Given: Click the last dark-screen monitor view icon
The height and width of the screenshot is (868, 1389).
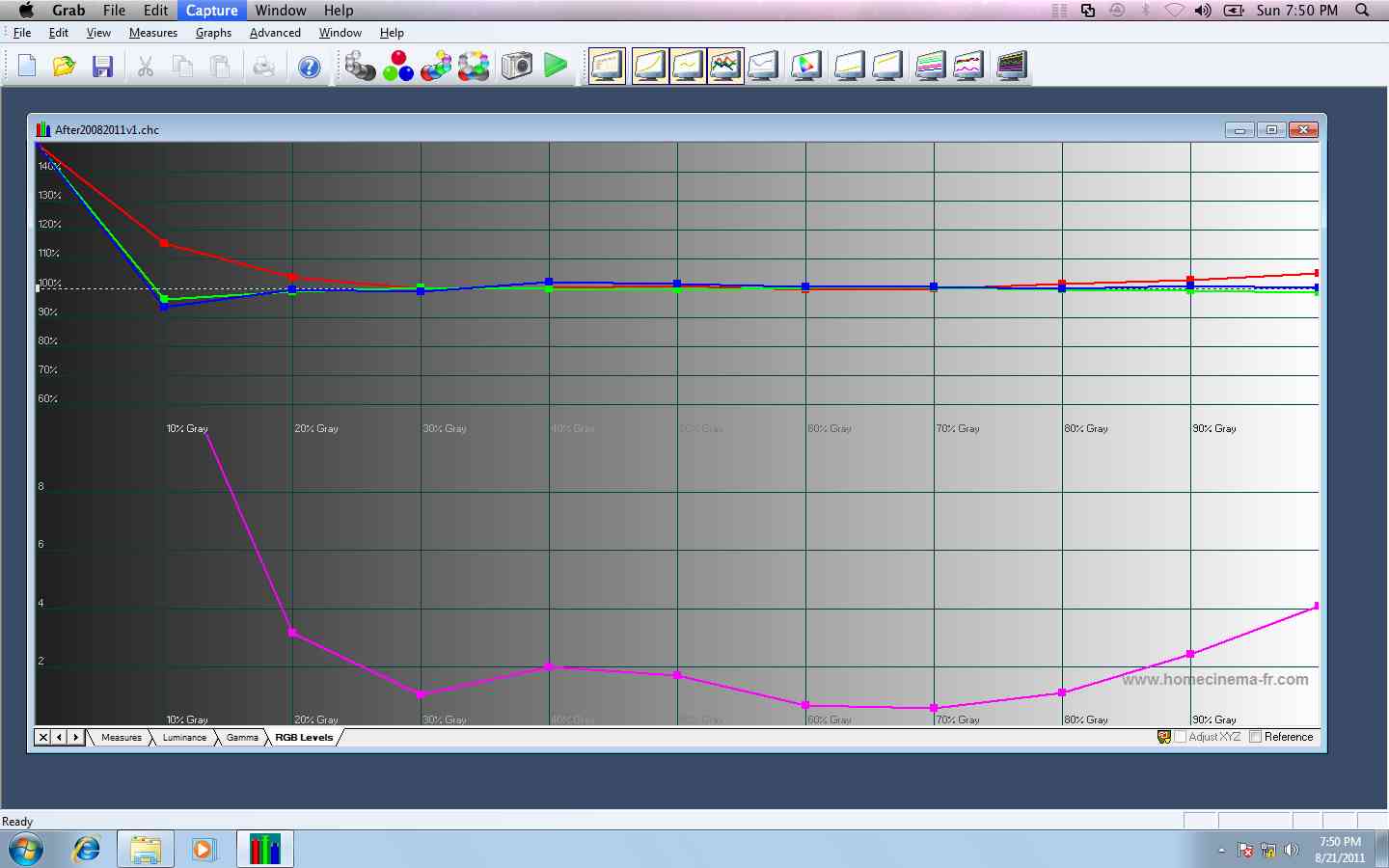Looking at the screenshot, I should (x=1012, y=66).
